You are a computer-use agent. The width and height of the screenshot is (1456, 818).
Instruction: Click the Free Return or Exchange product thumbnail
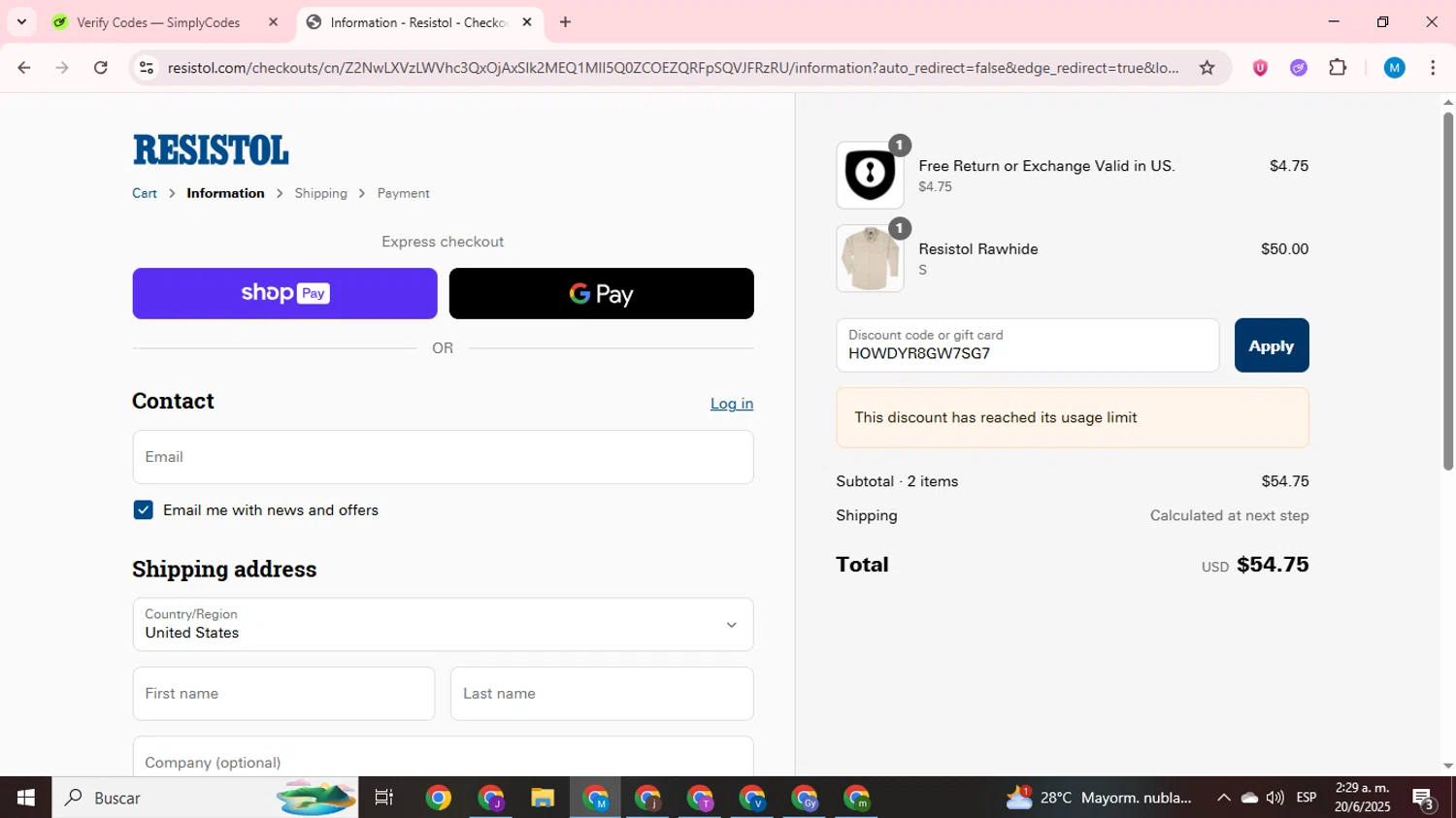click(870, 175)
